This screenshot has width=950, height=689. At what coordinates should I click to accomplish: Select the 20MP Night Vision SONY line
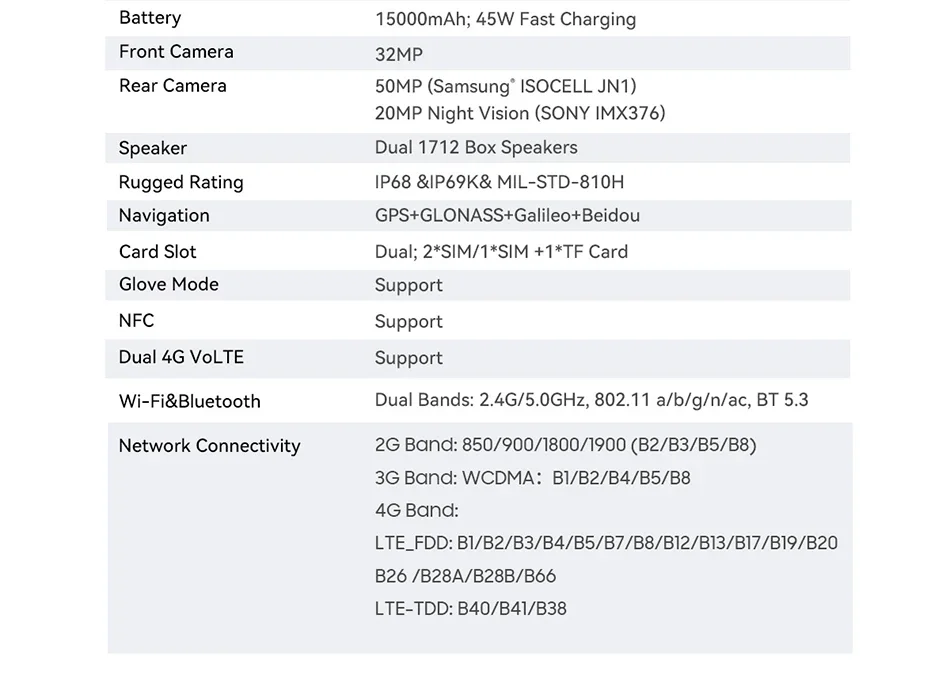click(x=519, y=114)
